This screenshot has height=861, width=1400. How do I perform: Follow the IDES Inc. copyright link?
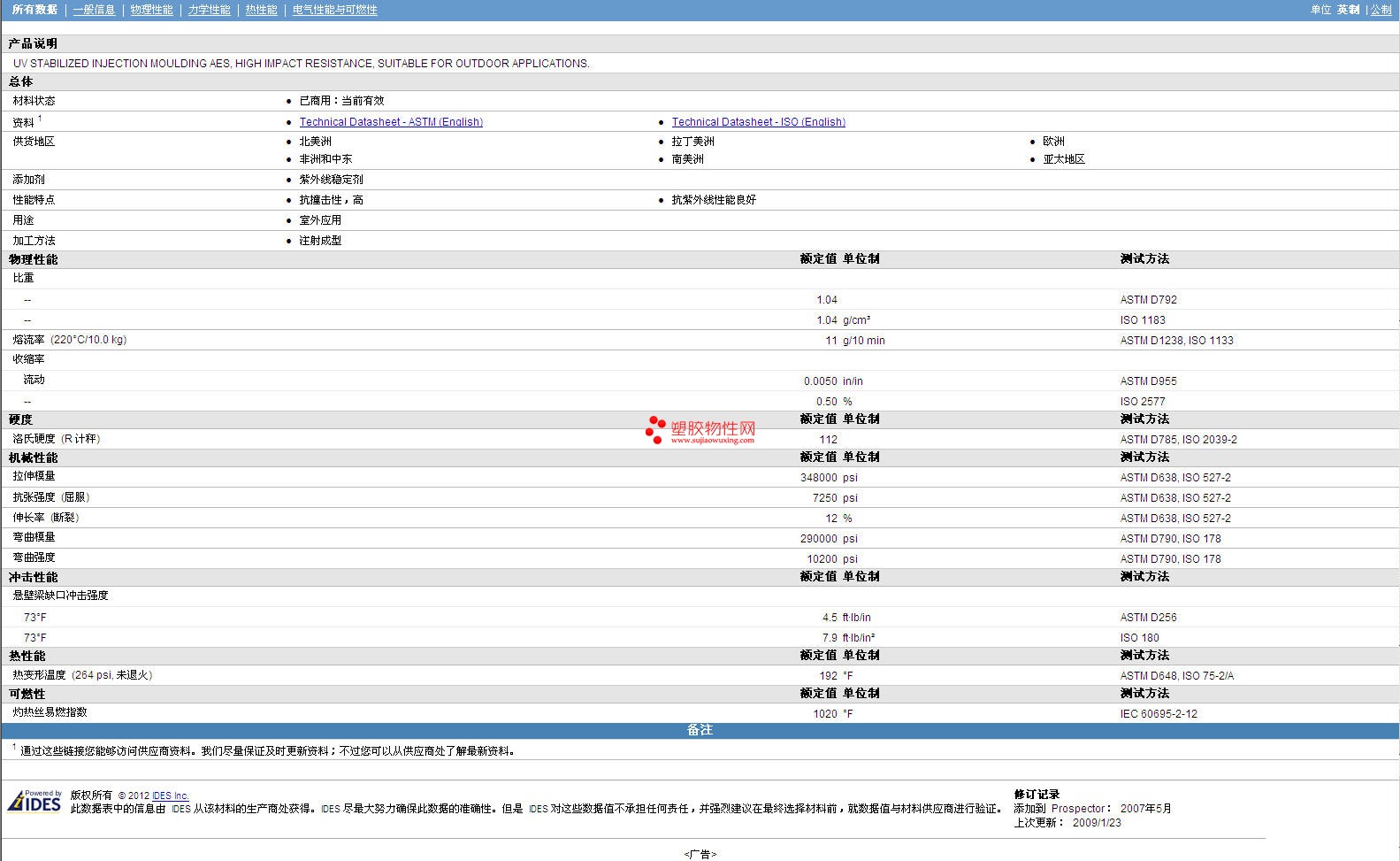[x=170, y=796]
